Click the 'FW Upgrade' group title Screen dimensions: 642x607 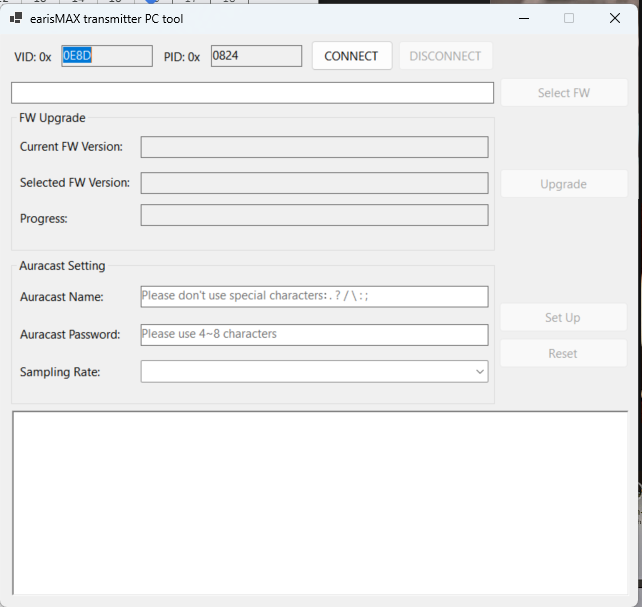pyautogui.click(x=52, y=118)
